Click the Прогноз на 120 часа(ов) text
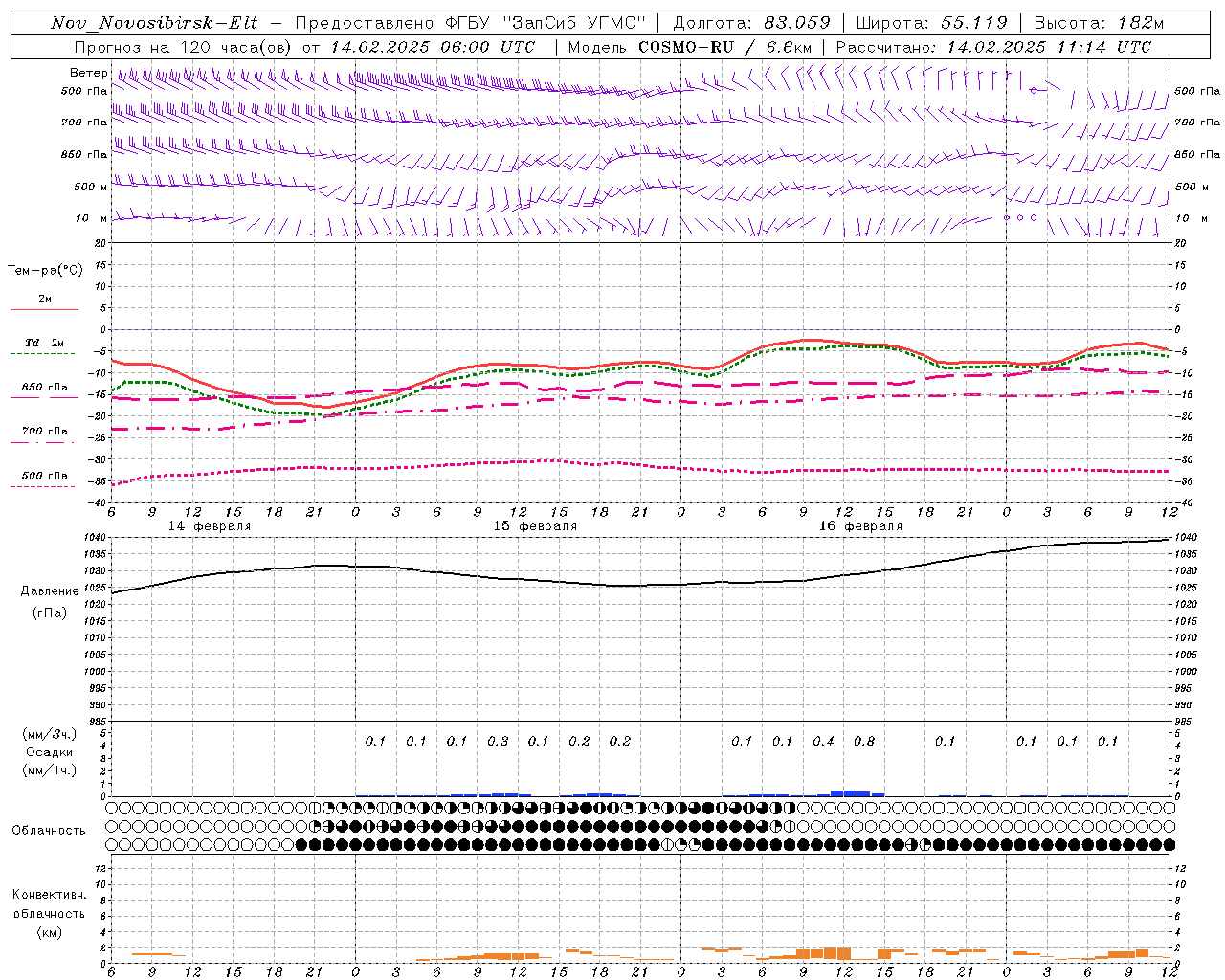Image resolution: width=1225 pixels, height=980 pixels. pos(184,47)
